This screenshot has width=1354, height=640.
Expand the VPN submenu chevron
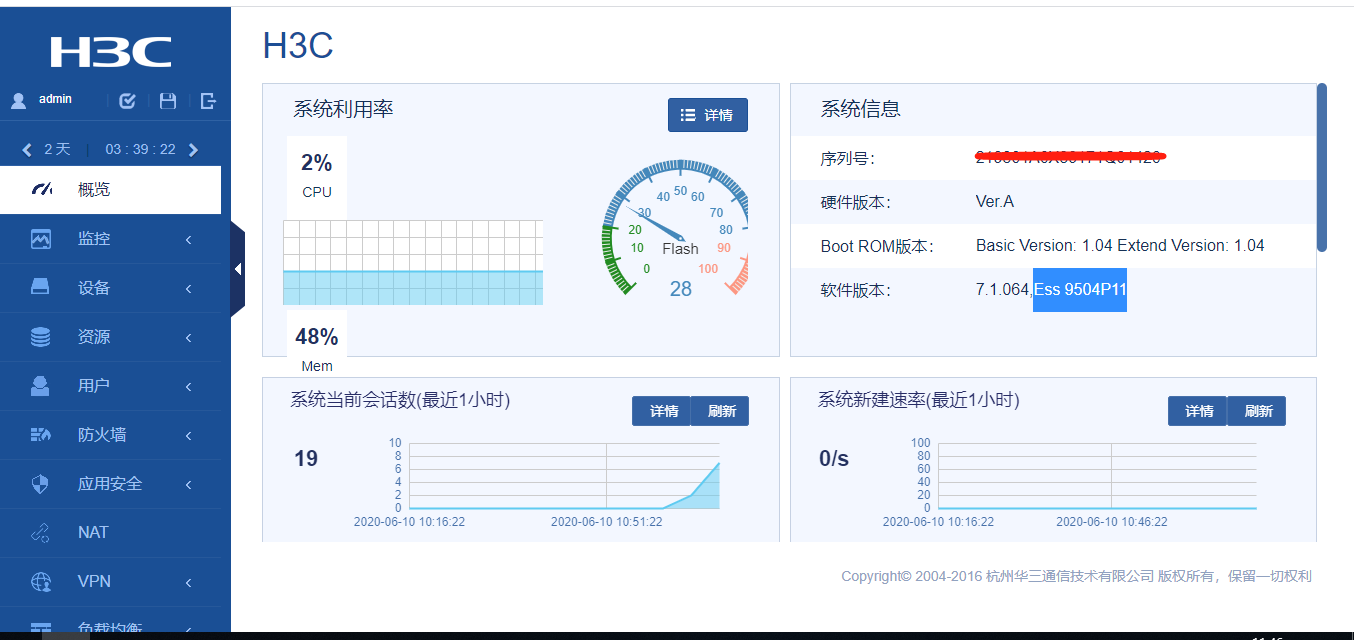click(188, 583)
